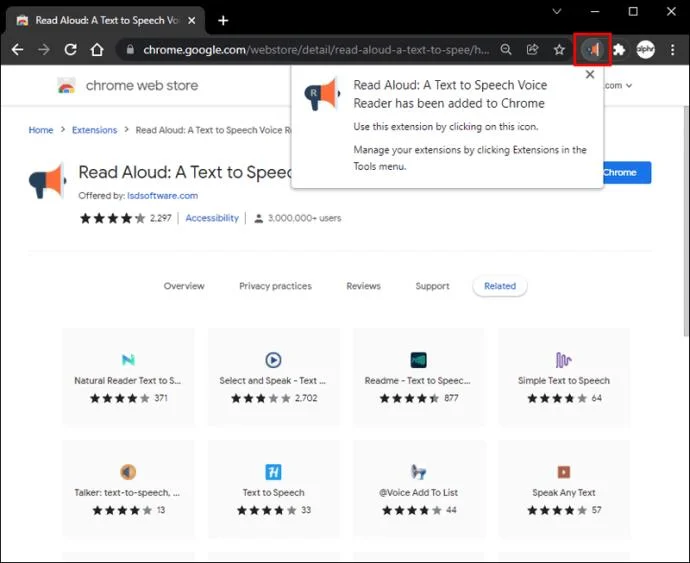Switch to the Support tab

[433, 286]
